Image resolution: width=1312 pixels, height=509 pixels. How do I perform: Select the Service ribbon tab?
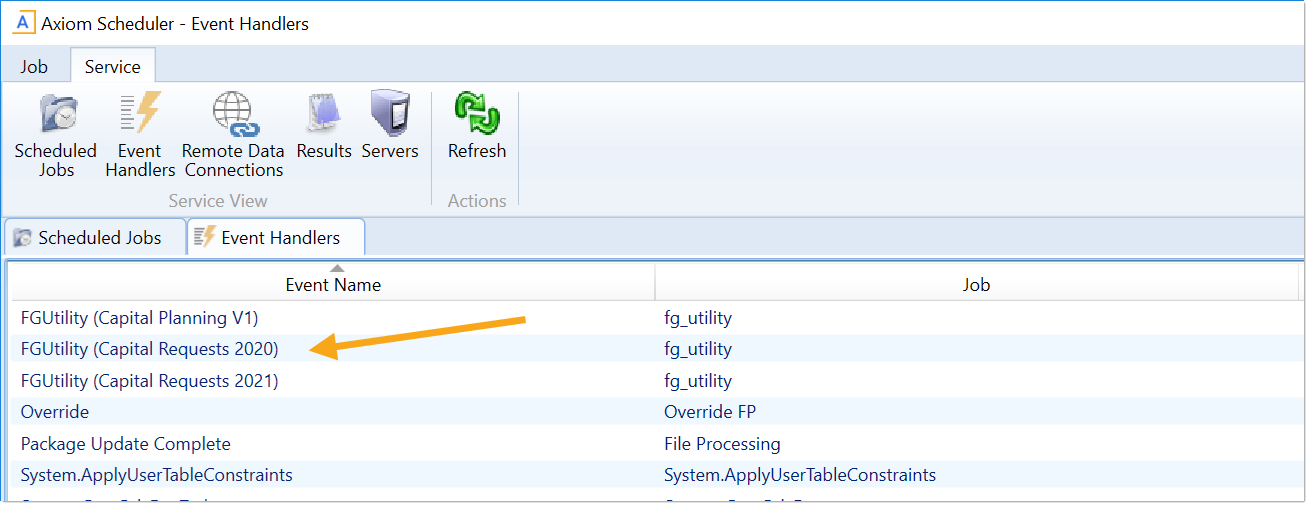(x=112, y=67)
